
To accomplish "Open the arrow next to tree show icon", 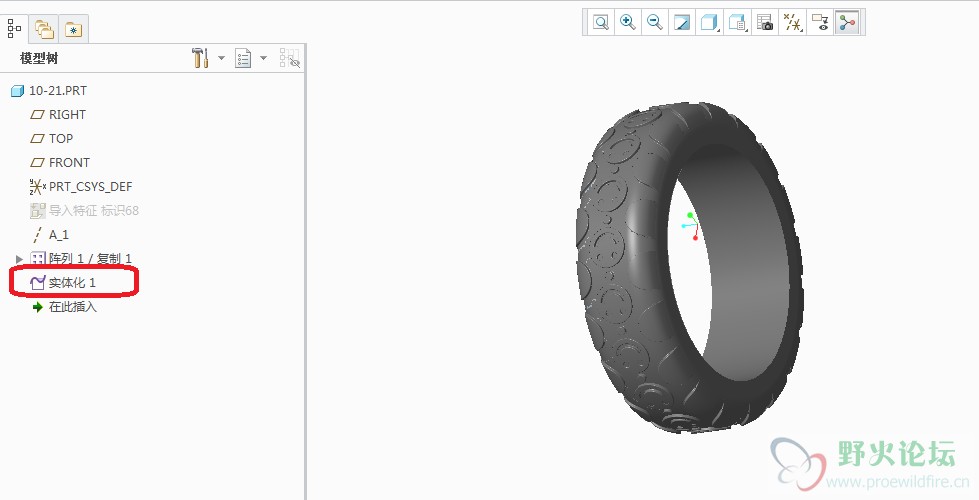I will [x=263, y=58].
